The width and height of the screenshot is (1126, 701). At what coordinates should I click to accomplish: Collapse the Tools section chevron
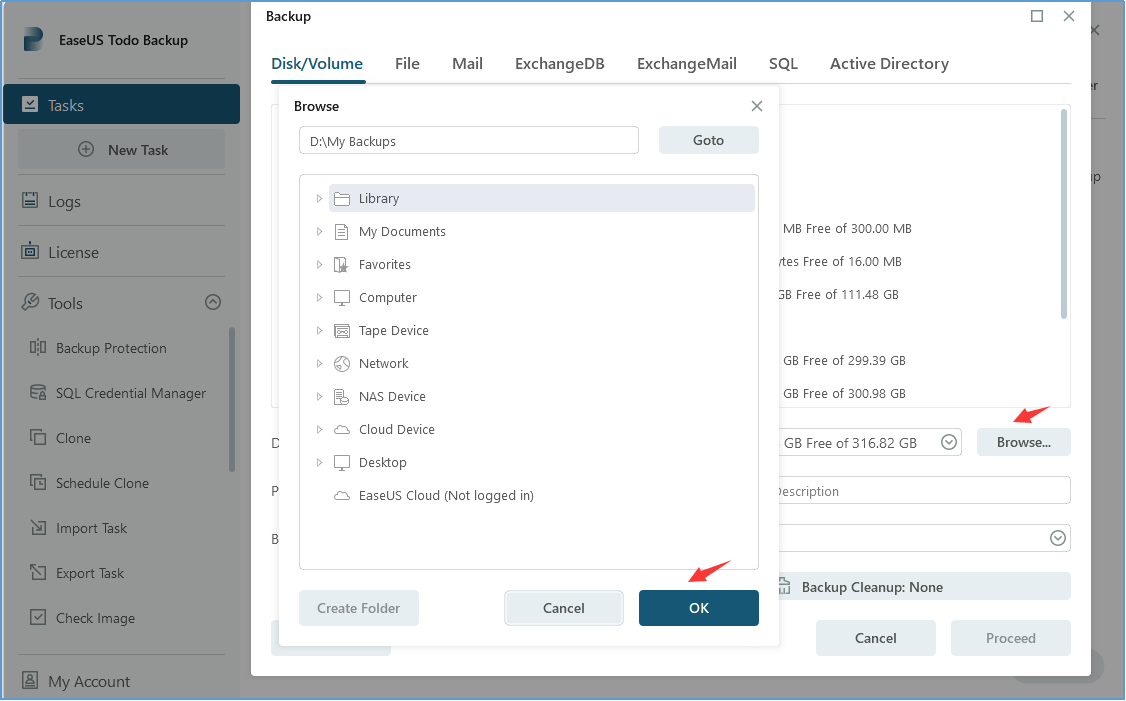click(213, 302)
